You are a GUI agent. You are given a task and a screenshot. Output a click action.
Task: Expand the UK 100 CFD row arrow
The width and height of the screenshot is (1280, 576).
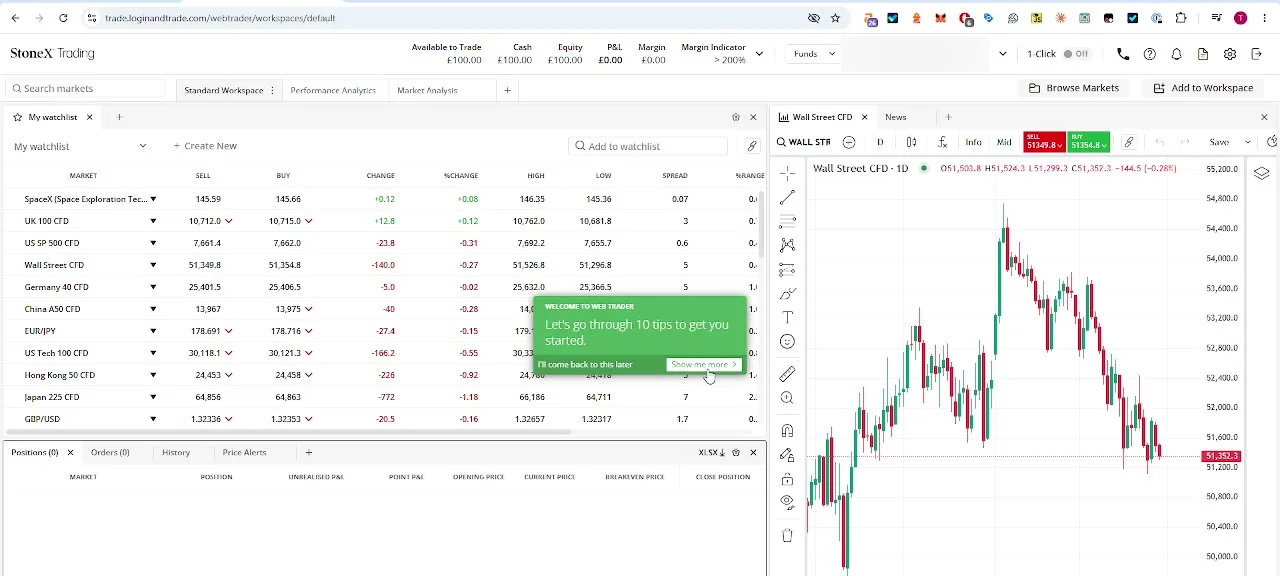point(153,221)
